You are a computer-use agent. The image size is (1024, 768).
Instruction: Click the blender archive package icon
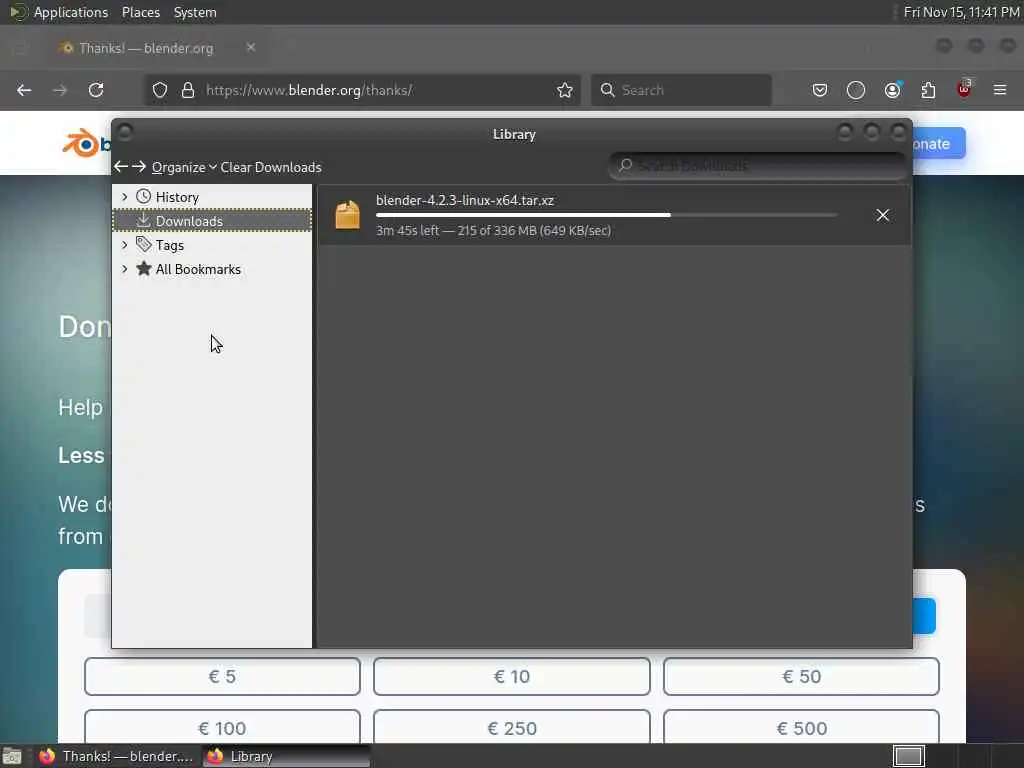pos(347,215)
